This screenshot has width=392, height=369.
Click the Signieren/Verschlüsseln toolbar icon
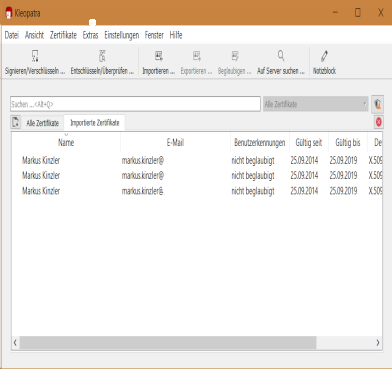tap(35, 56)
